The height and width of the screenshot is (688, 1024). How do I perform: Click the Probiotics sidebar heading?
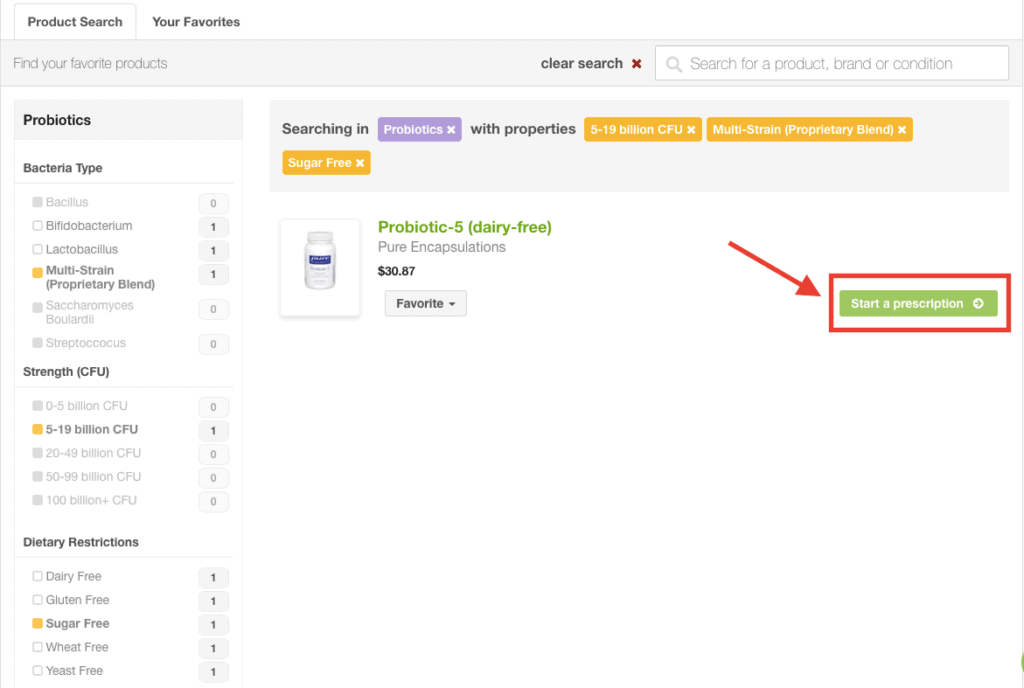coord(57,120)
